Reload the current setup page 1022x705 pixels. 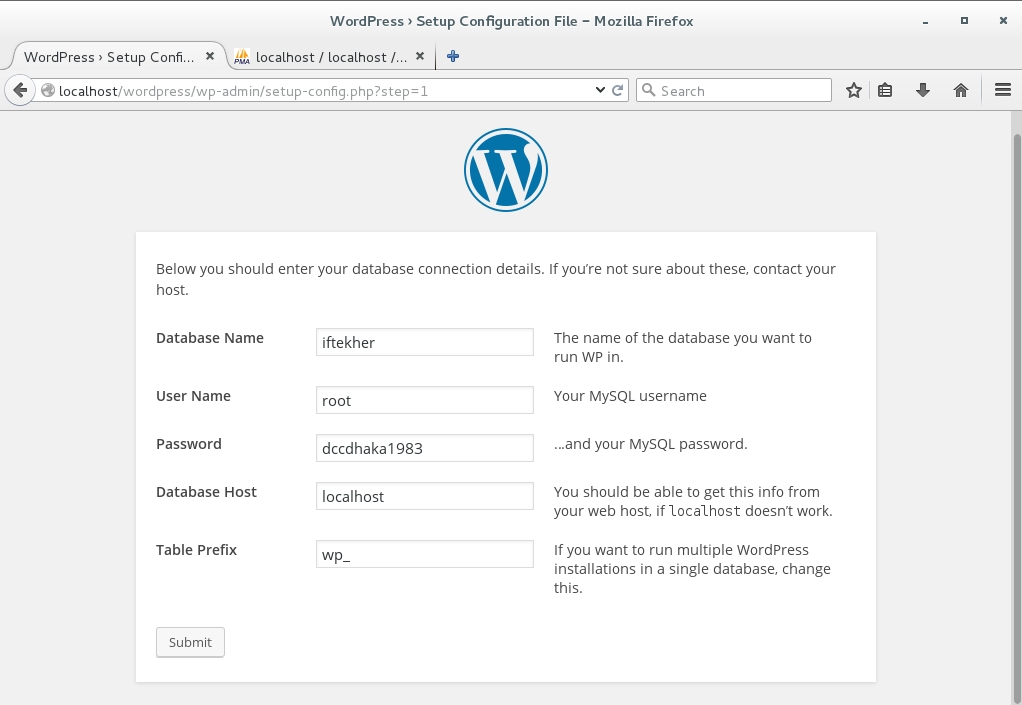pyautogui.click(x=616, y=89)
